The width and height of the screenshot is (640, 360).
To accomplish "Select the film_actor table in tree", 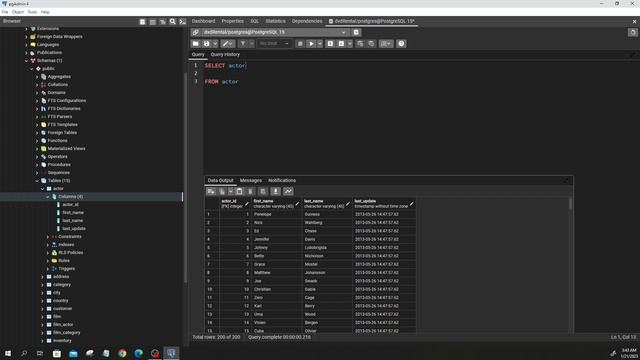I will (x=63, y=325).
